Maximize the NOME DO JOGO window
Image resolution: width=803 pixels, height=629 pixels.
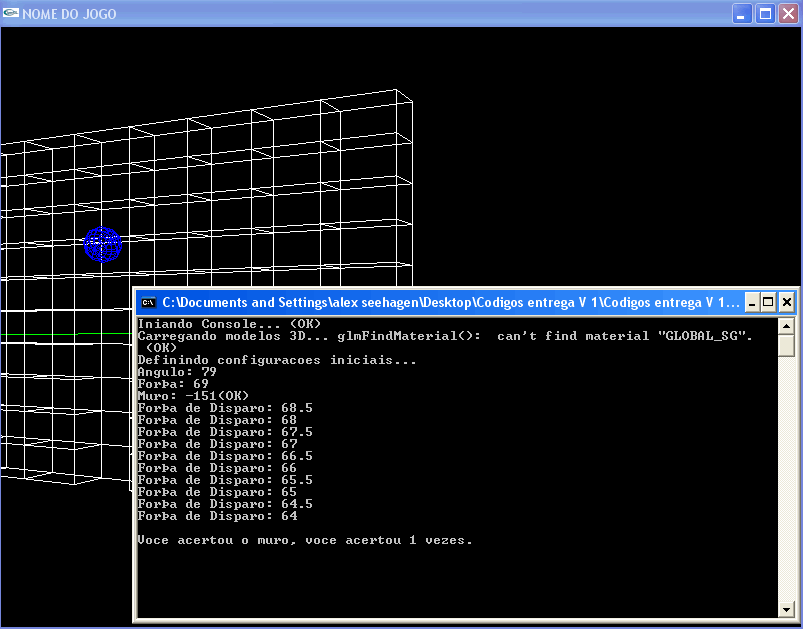pyautogui.click(x=765, y=14)
